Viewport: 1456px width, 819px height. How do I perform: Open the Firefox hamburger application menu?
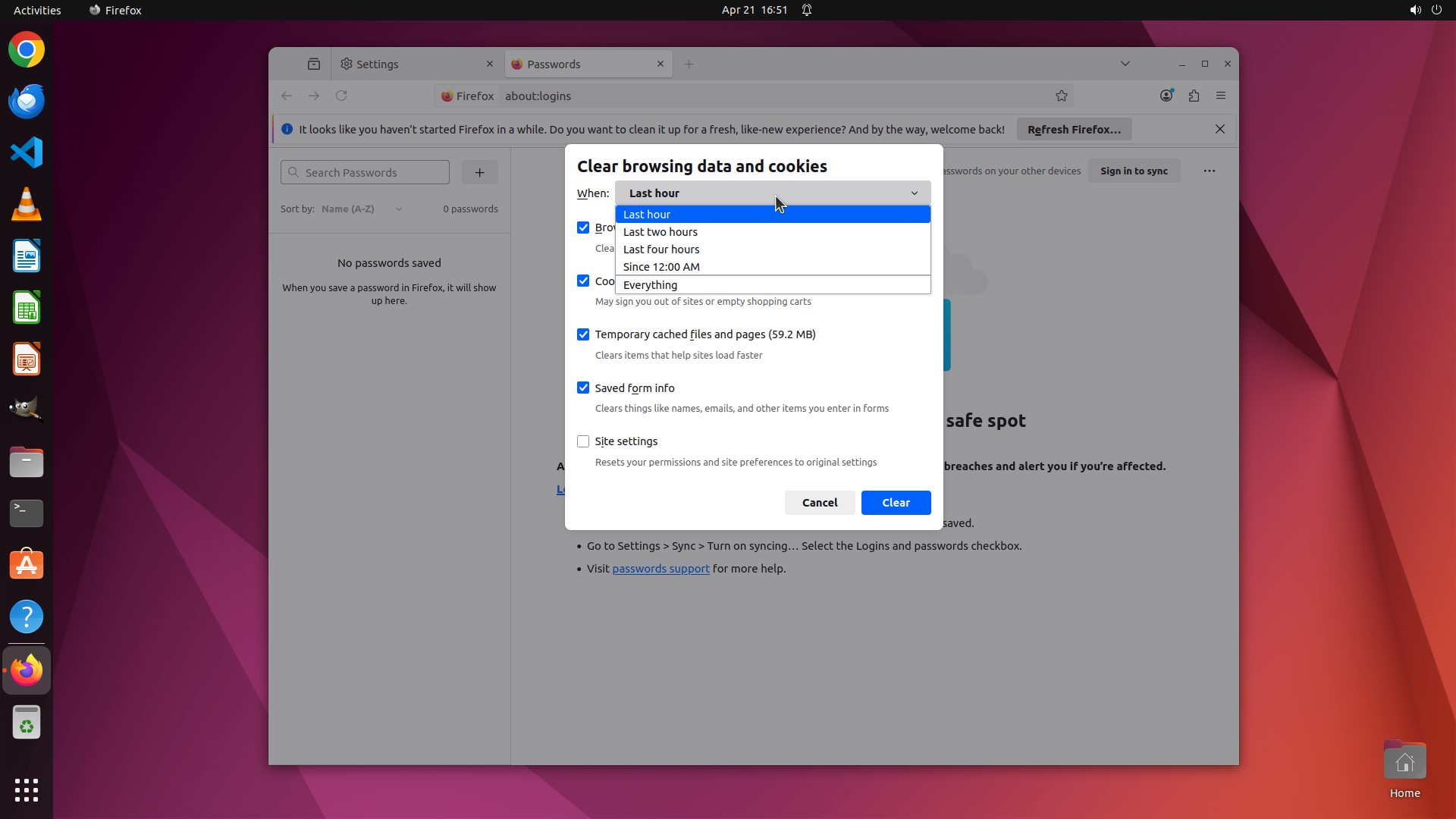(1221, 96)
